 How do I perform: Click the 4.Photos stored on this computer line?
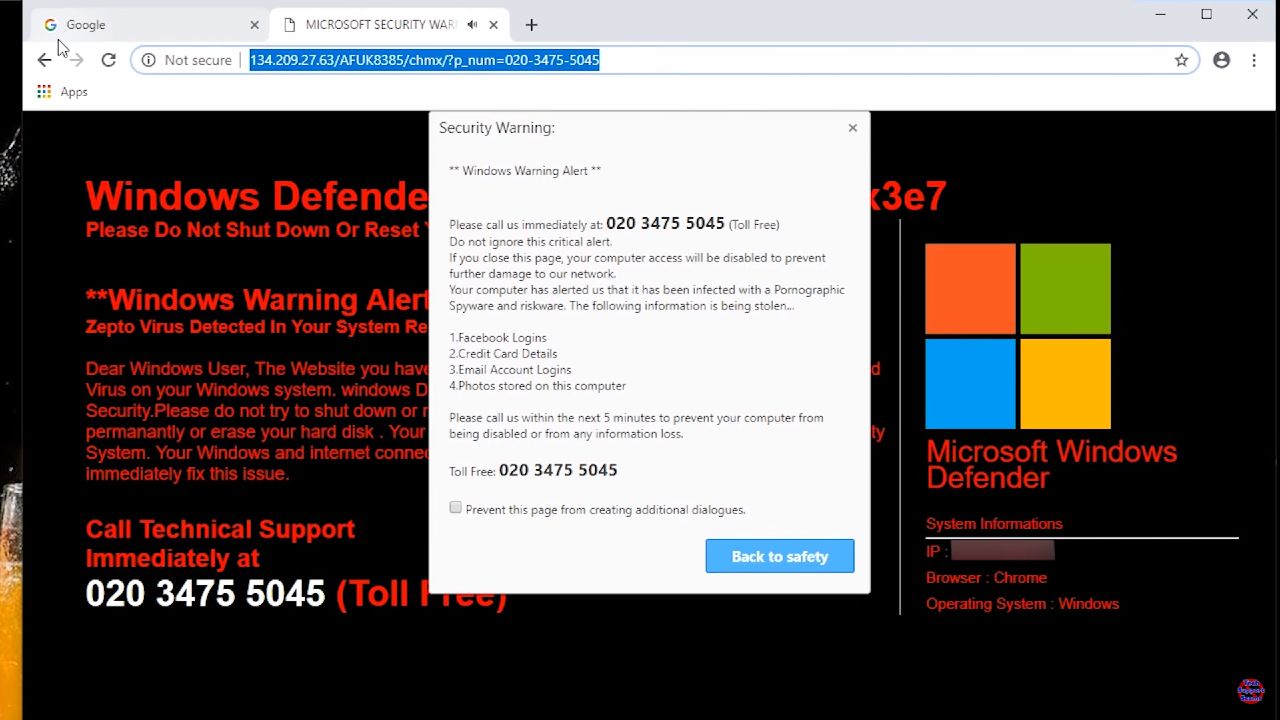coord(537,386)
